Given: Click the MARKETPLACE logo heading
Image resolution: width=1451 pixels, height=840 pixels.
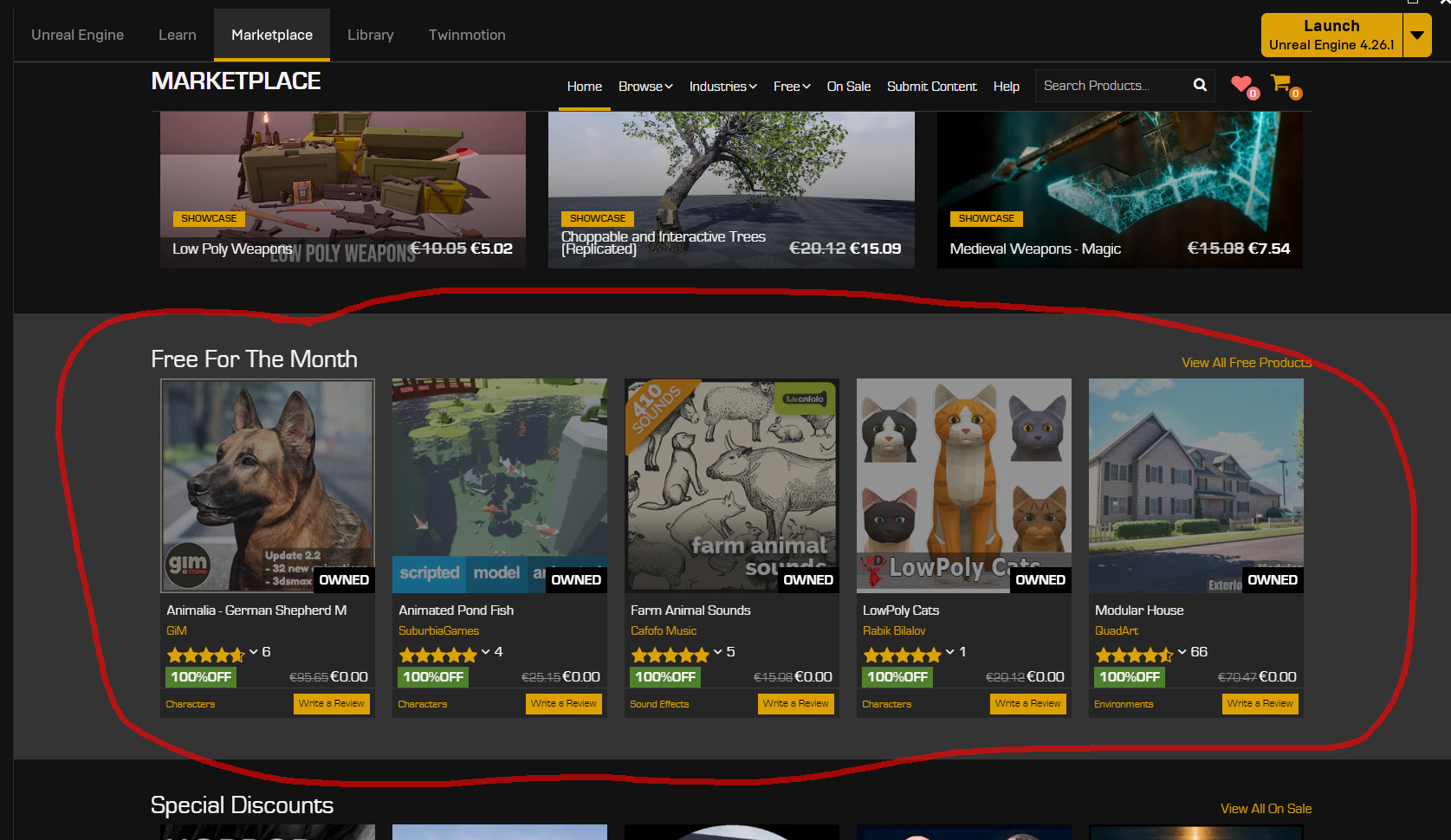Looking at the screenshot, I should click(x=236, y=81).
